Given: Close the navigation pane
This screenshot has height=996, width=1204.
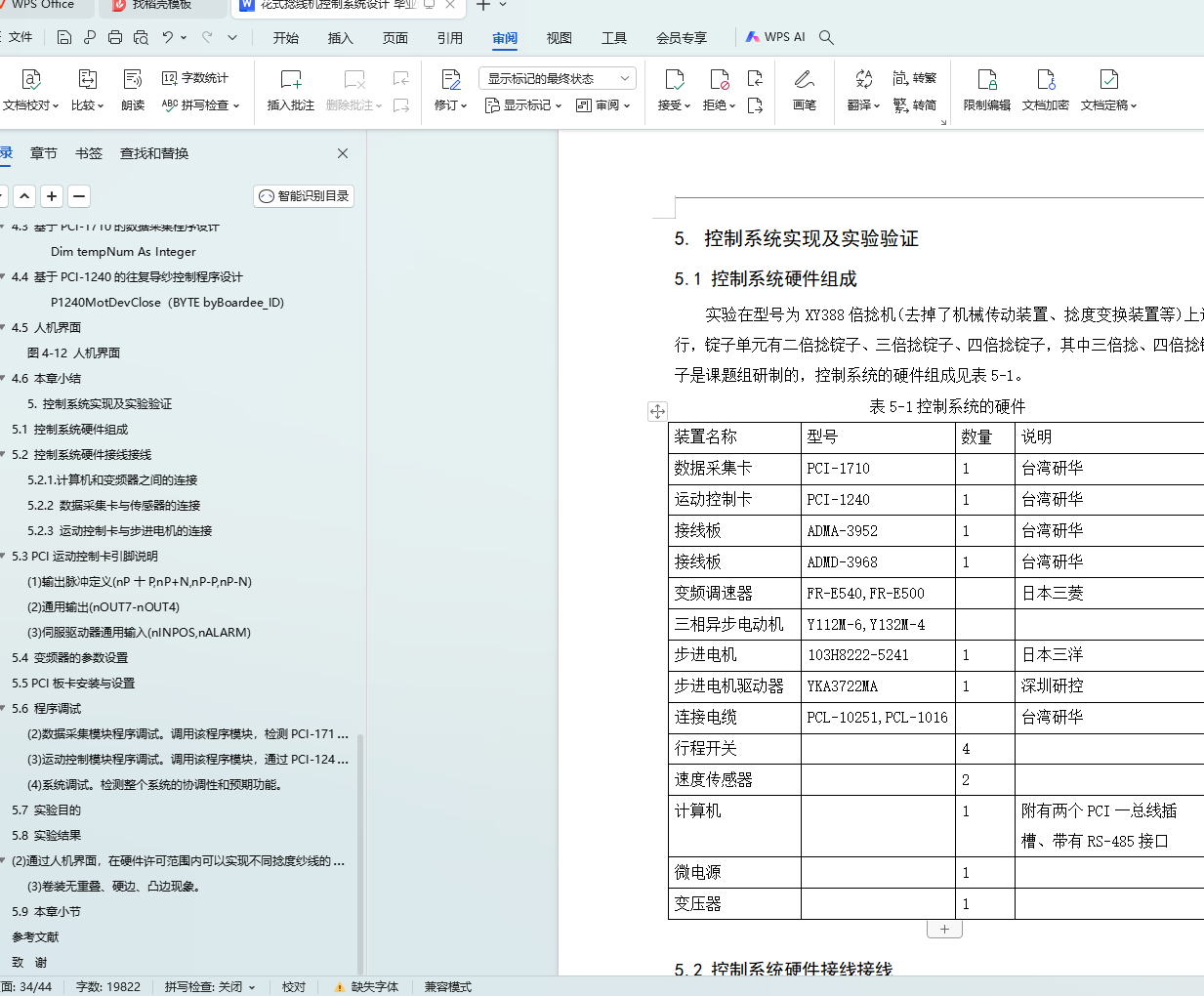Looking at the screenshot, I should pyautogui.click(x=343, y=153).
